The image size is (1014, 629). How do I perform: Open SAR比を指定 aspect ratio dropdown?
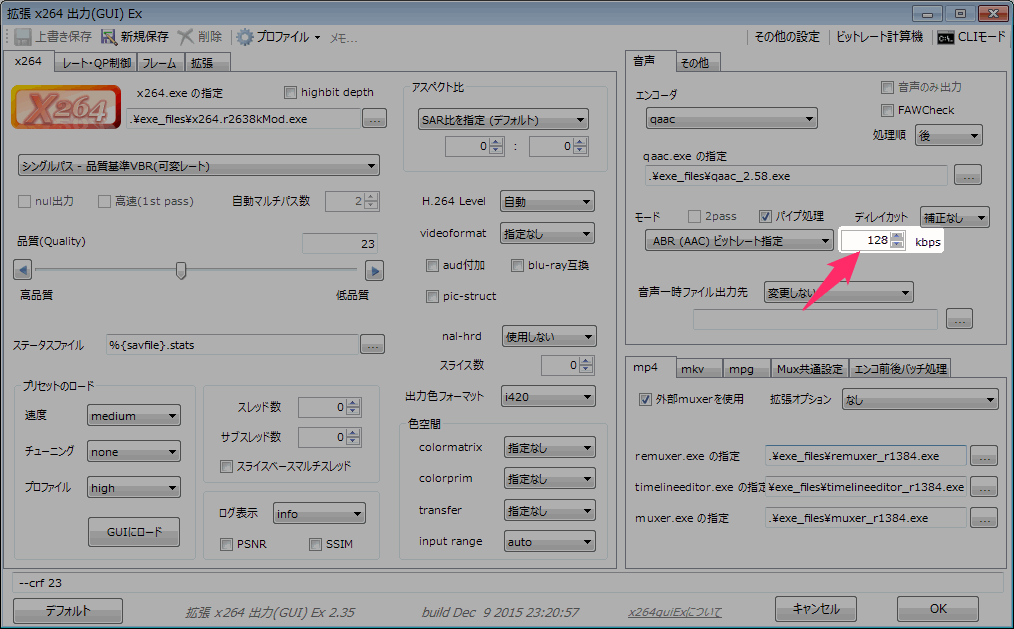(x=503, y=120)
